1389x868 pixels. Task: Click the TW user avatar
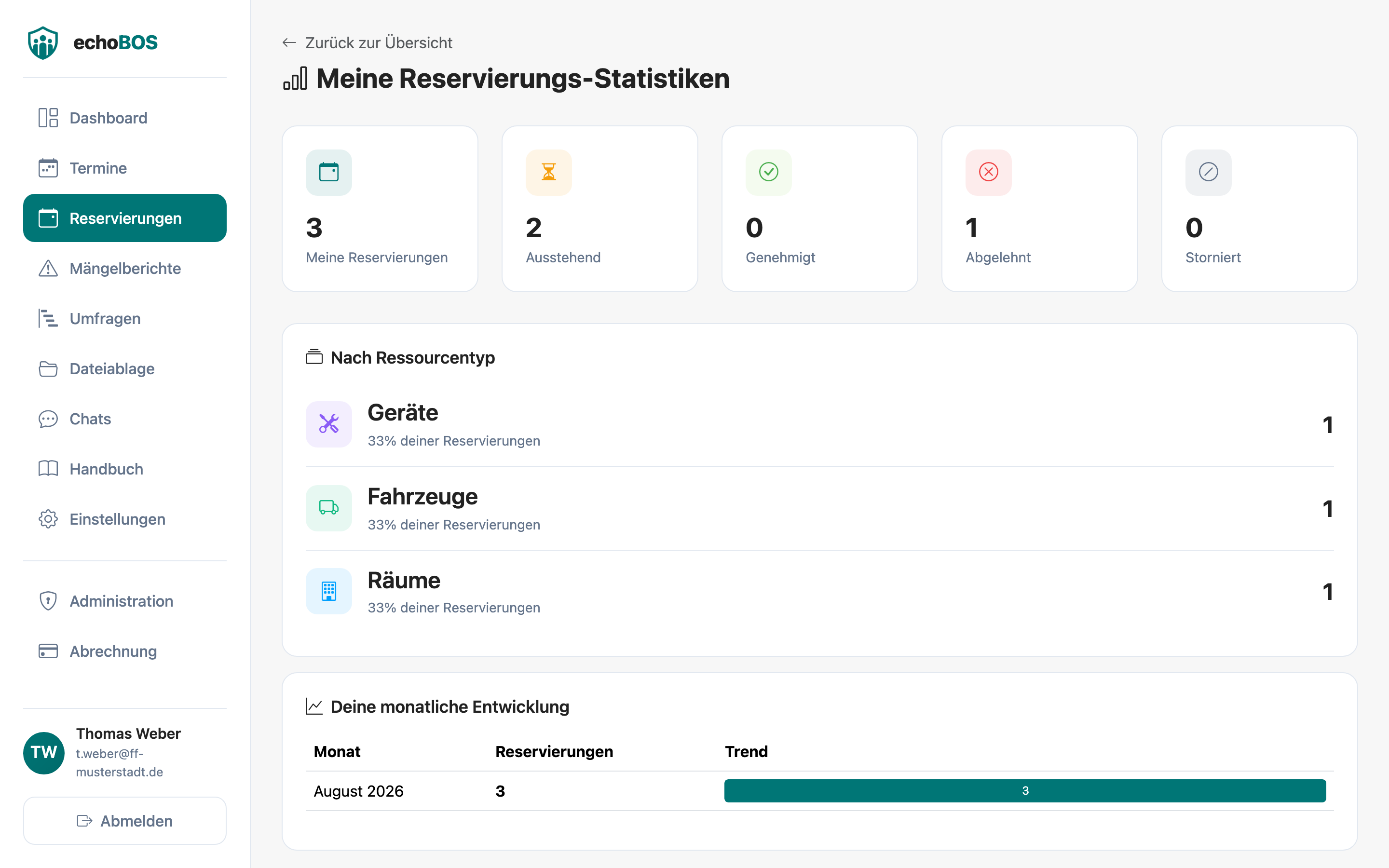coord(43,753)
